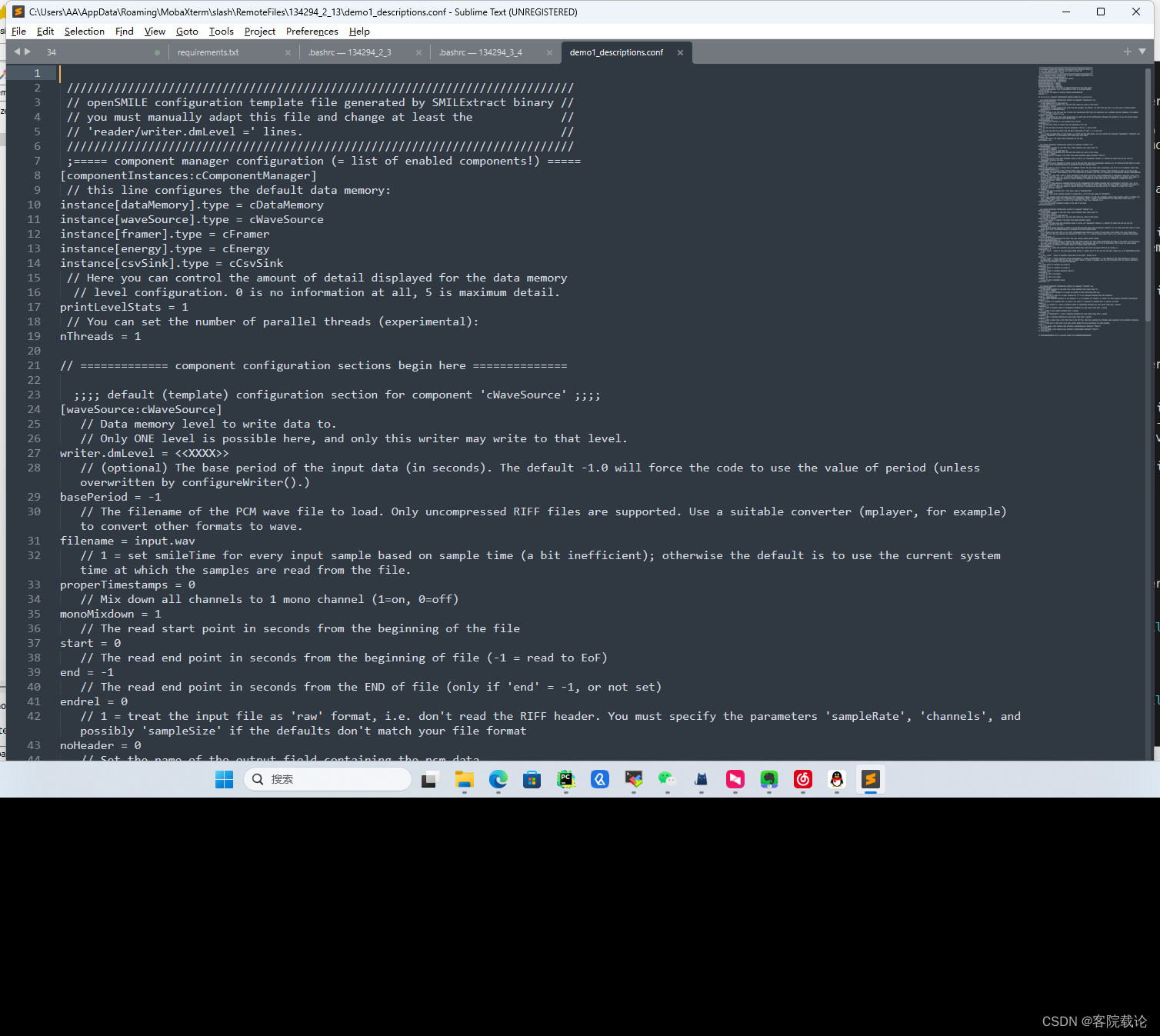Open the File menu
This screenshot has height=1036, width=1160.
19,32
